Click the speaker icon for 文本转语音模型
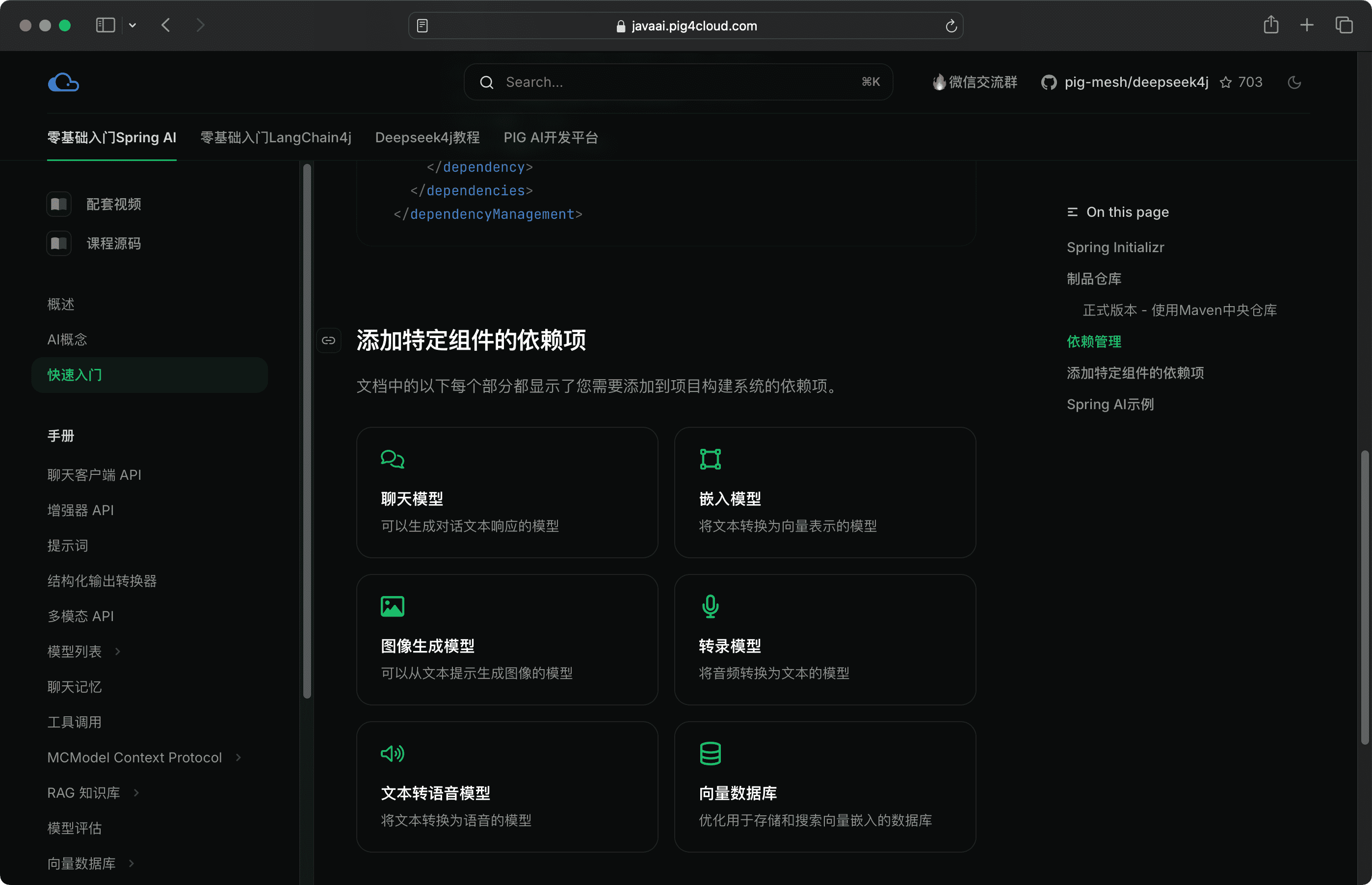 click(393, 754)
